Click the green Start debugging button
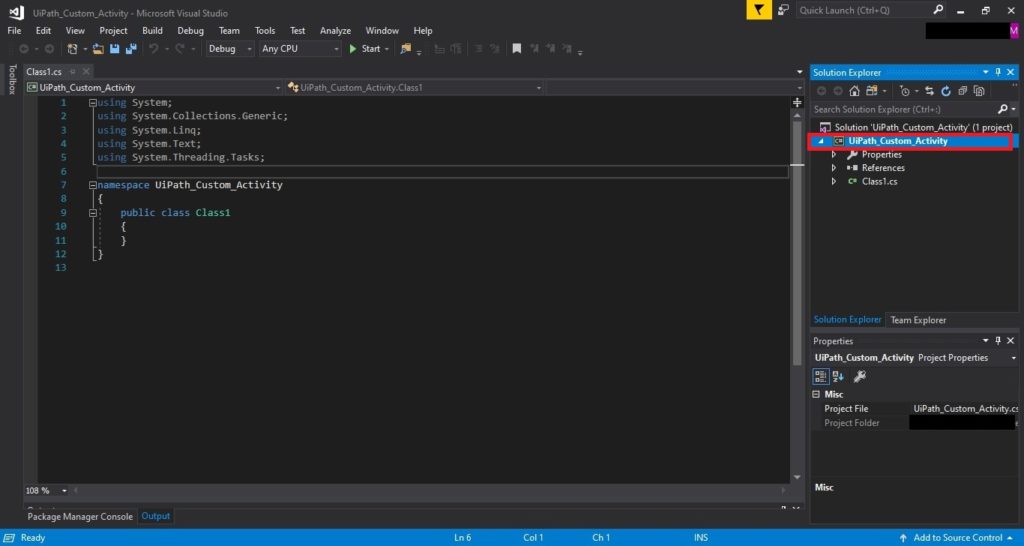This screenshot has height=546, width=1024. [x=364, y=49]
